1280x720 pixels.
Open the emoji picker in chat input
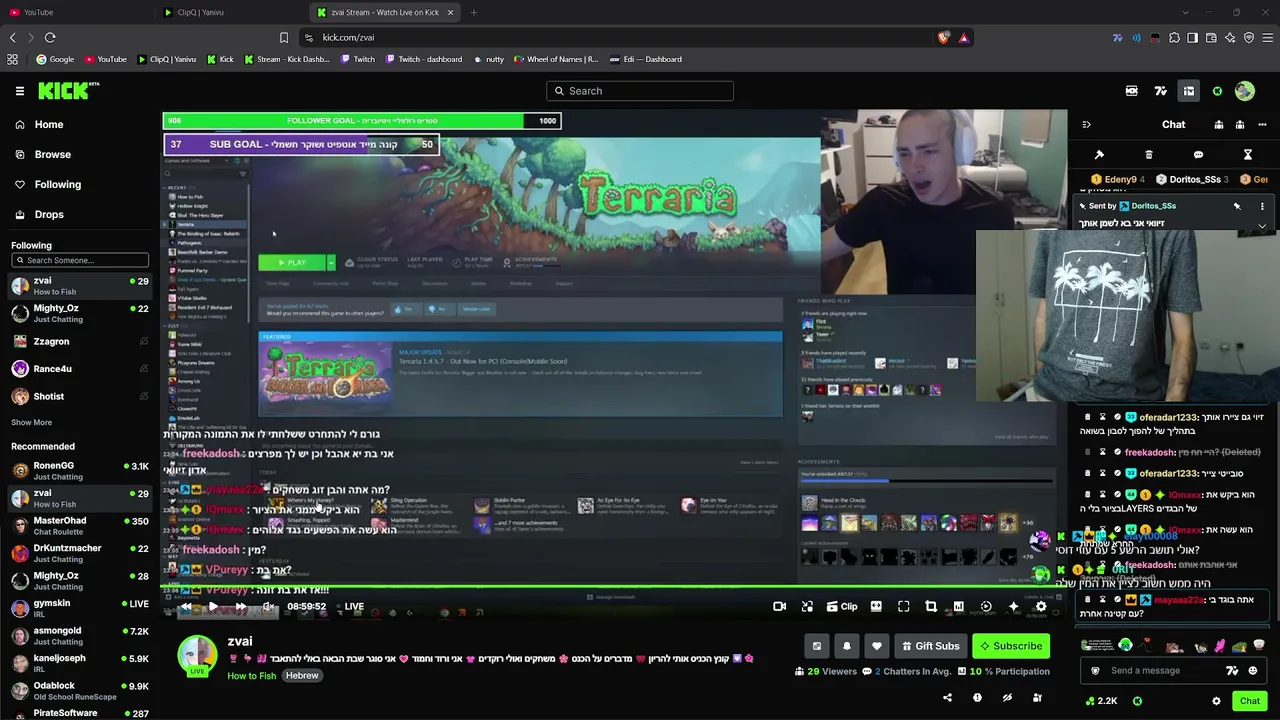[x=1252, y=670]
